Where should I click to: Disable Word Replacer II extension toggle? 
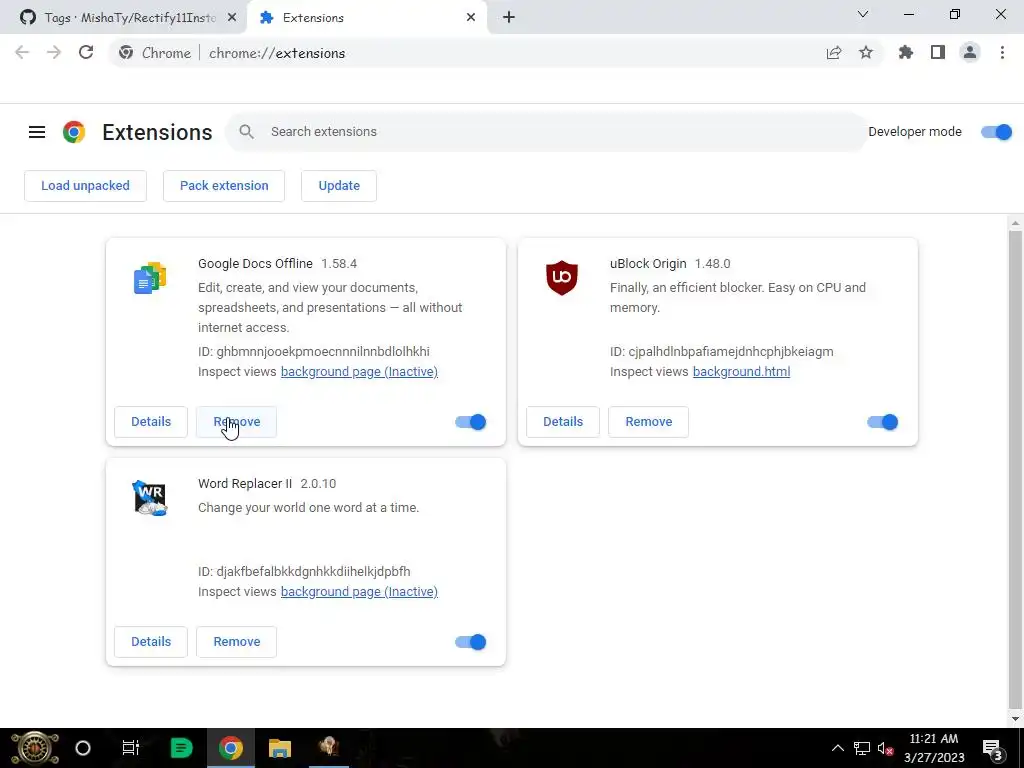[x=471, y=642]
